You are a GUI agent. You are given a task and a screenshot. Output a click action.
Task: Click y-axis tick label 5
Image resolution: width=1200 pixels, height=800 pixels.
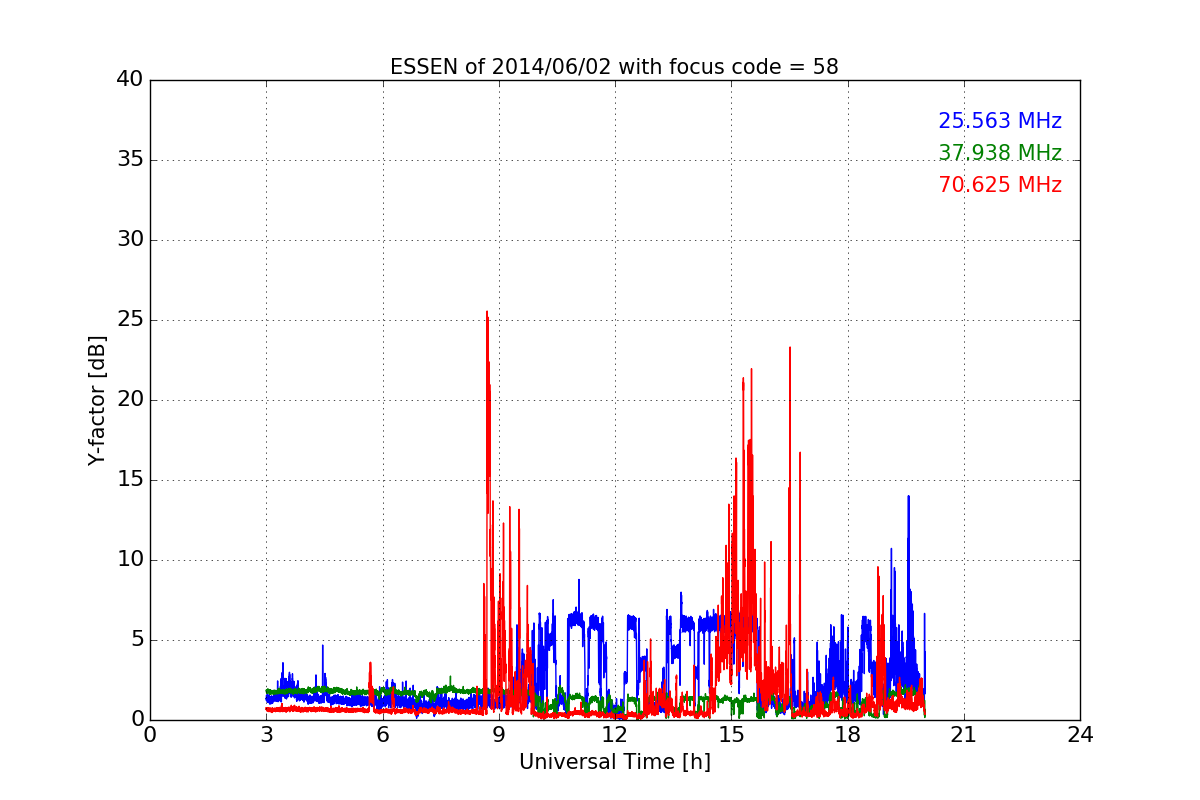click(136, 639)
